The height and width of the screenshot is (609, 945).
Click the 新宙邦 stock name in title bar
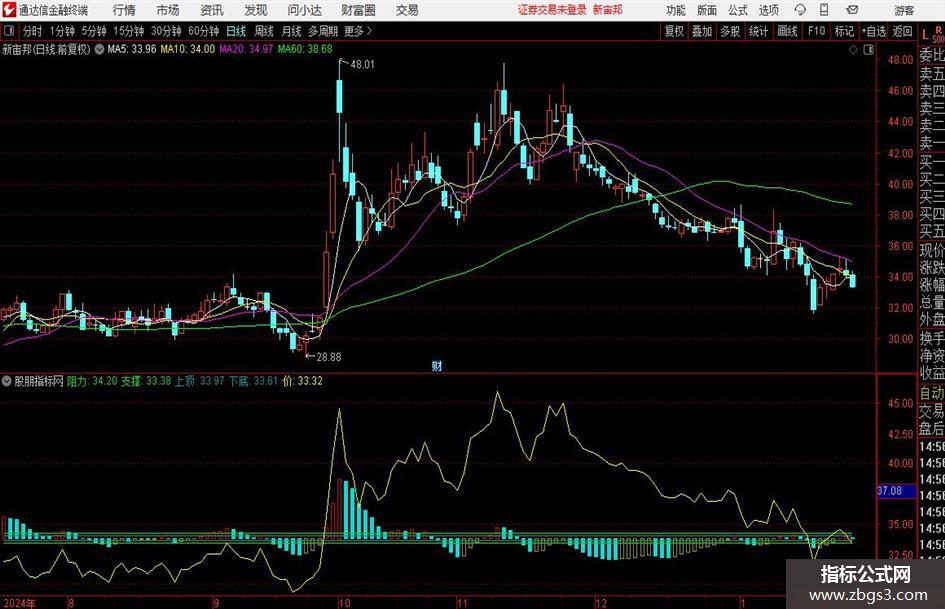click(608, 10)
